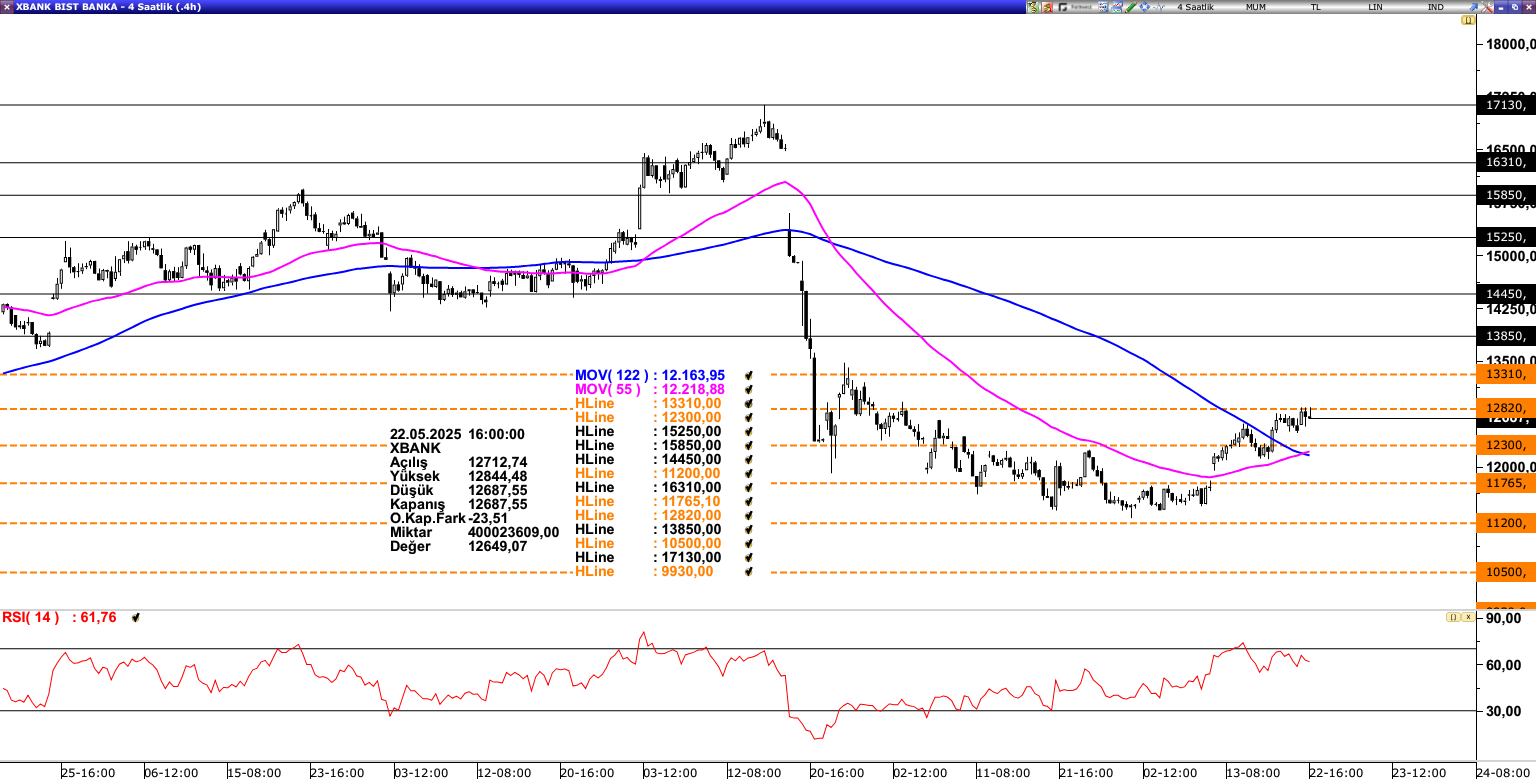Image resolution: width=1536 pixels, height=779 pixels.
Task: Click the 15850 price axis label
Action: click(x=1506, y=195)
